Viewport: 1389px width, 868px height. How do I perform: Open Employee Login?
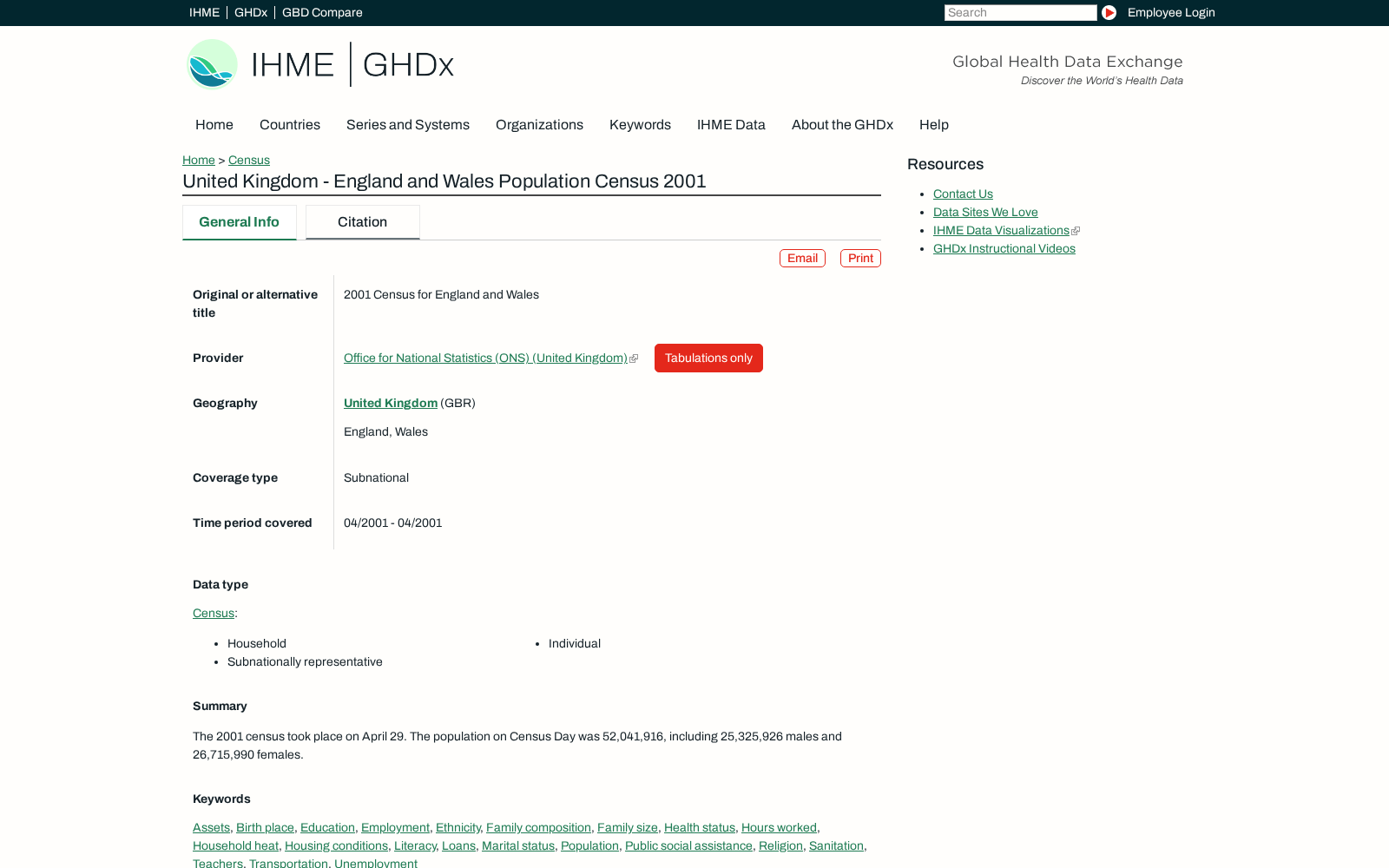tap(1171, 12)
